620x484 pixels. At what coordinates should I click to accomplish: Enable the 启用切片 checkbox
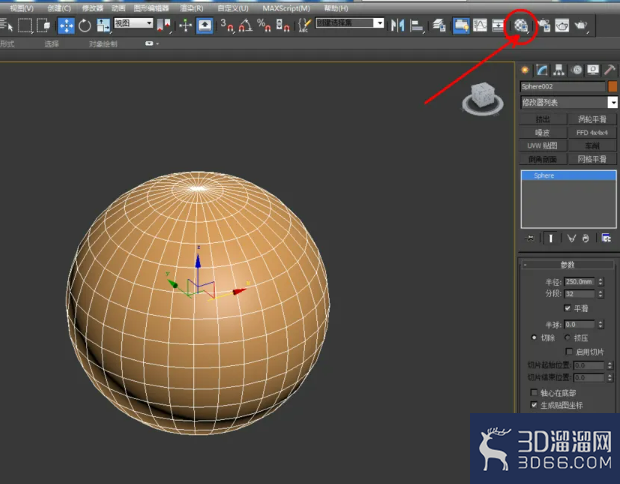pyautogui.click(x=569, y=352)
